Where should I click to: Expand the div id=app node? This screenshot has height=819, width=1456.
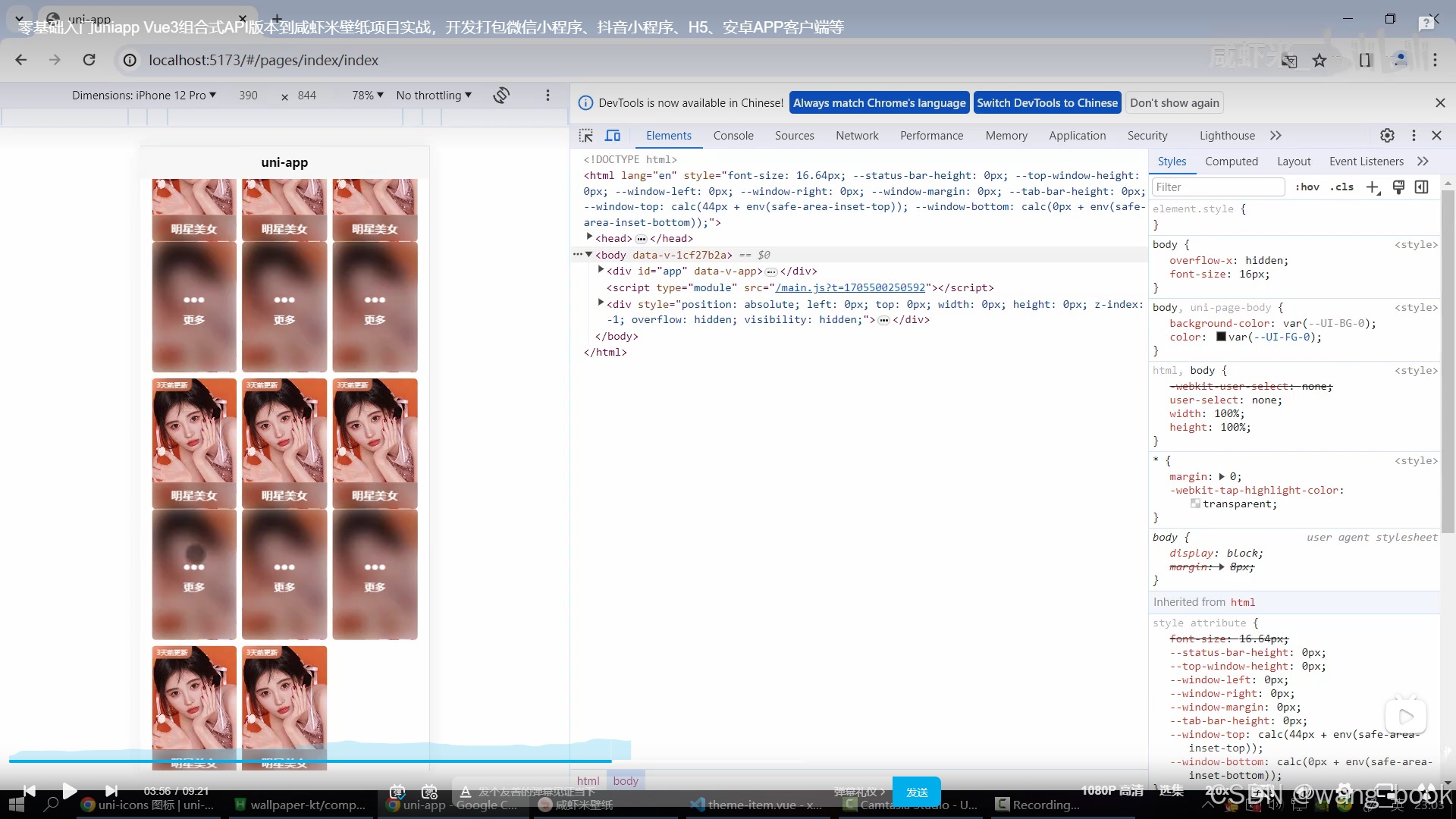coord(601,270)
